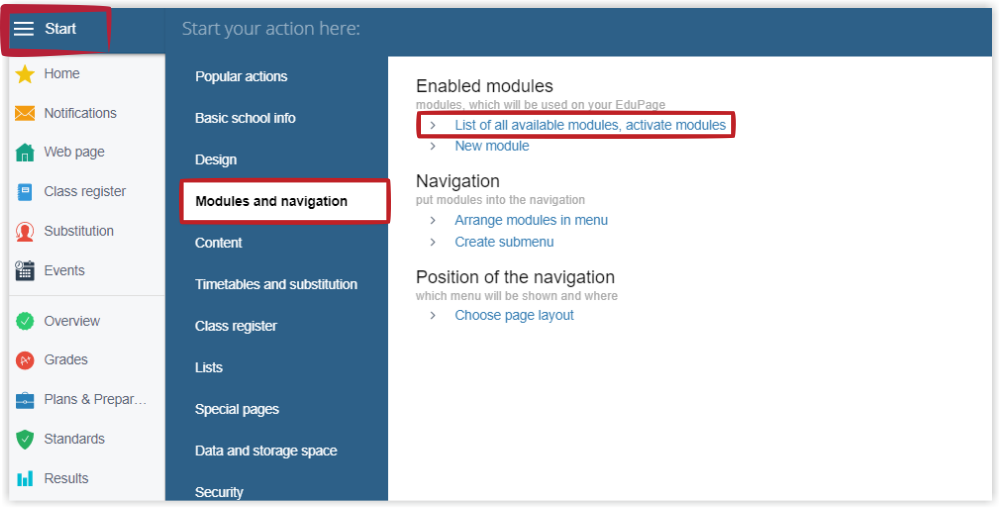Open the Design menu category
This screenshot has height=508, width=1000.
[216, 160]
